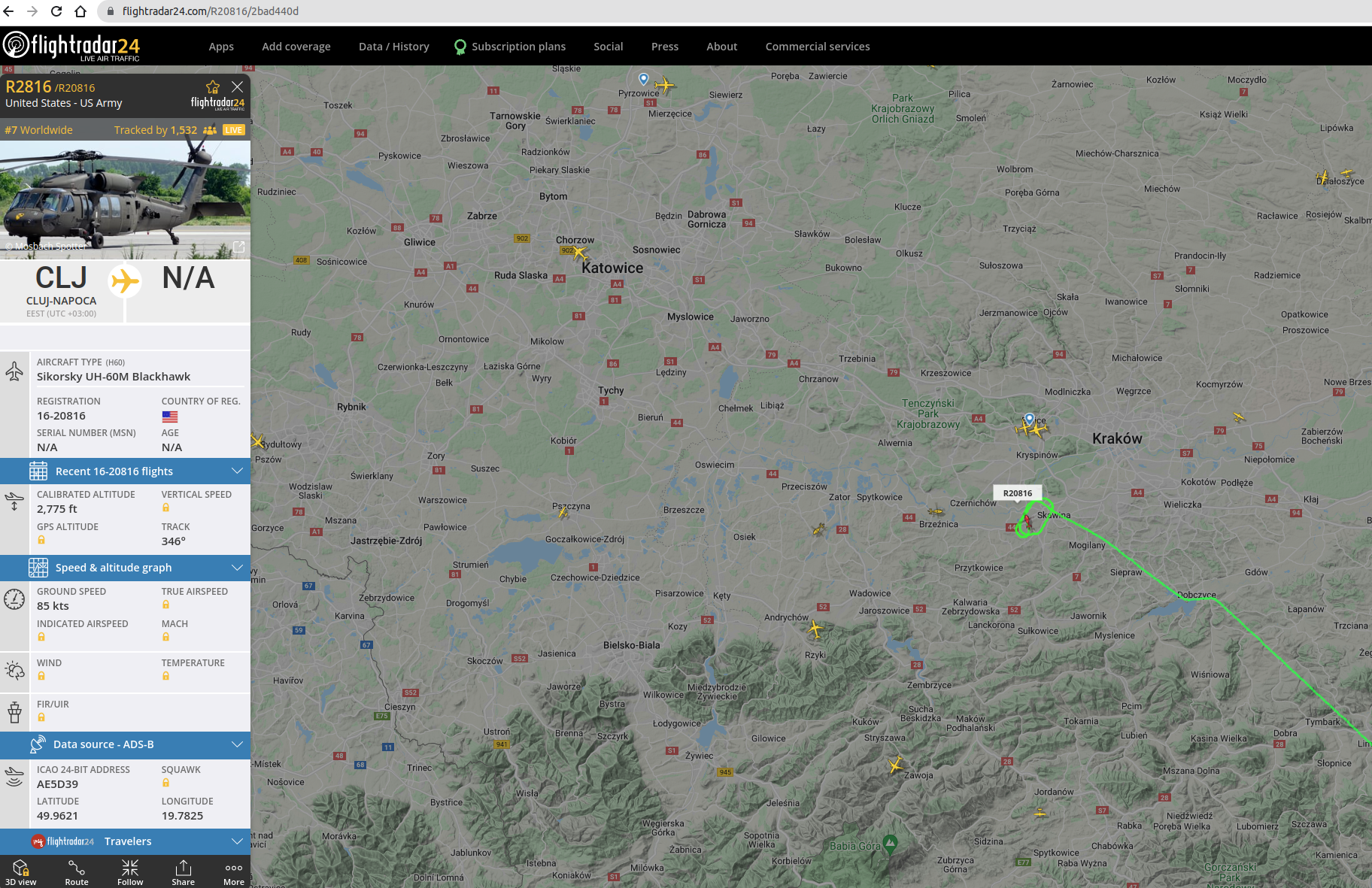The height and width of the screenshot is (888, 1372).
Task: Open the Data / History menu
Action: coord(393,47)
